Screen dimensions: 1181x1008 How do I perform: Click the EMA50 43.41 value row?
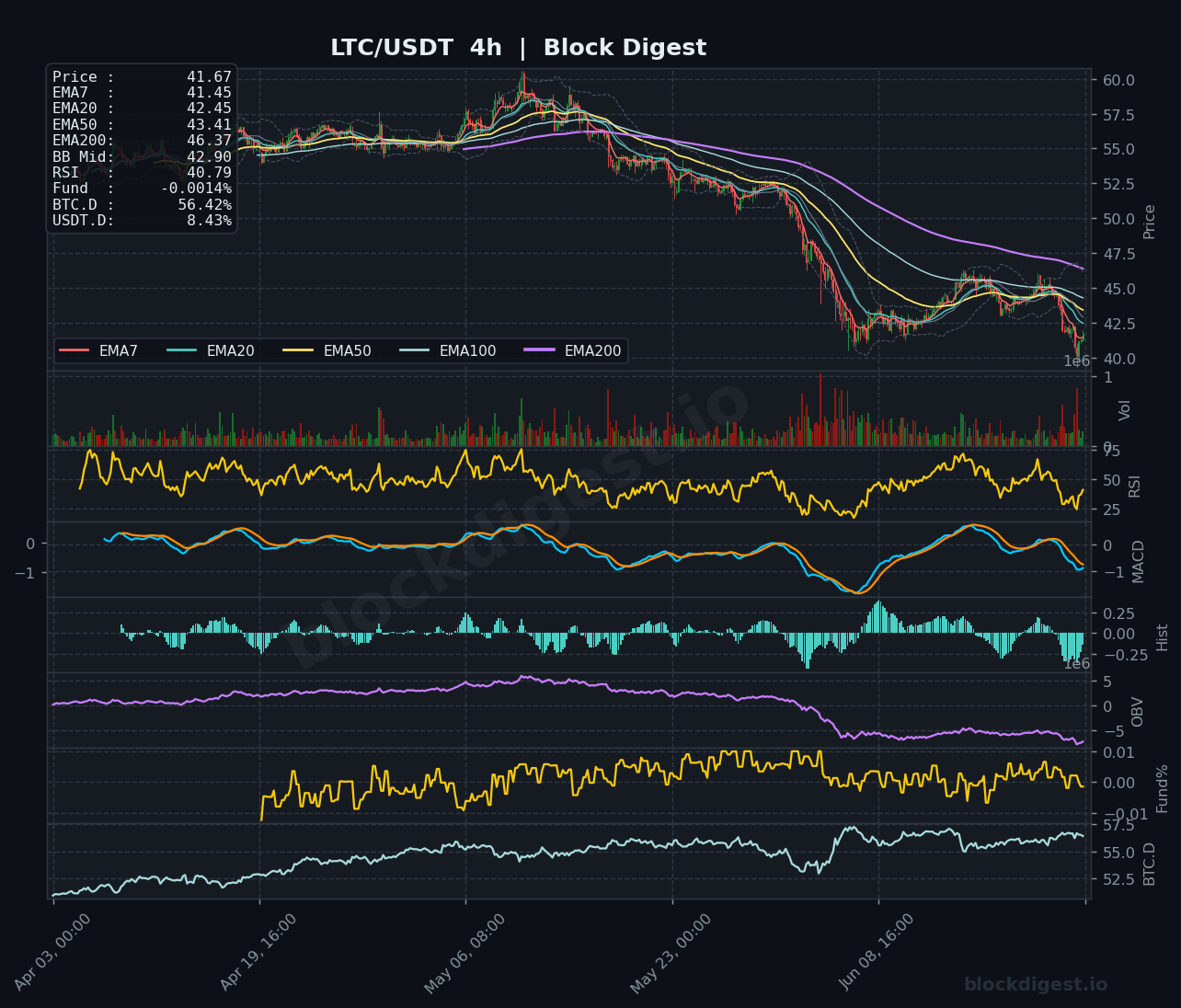[142, 125]
